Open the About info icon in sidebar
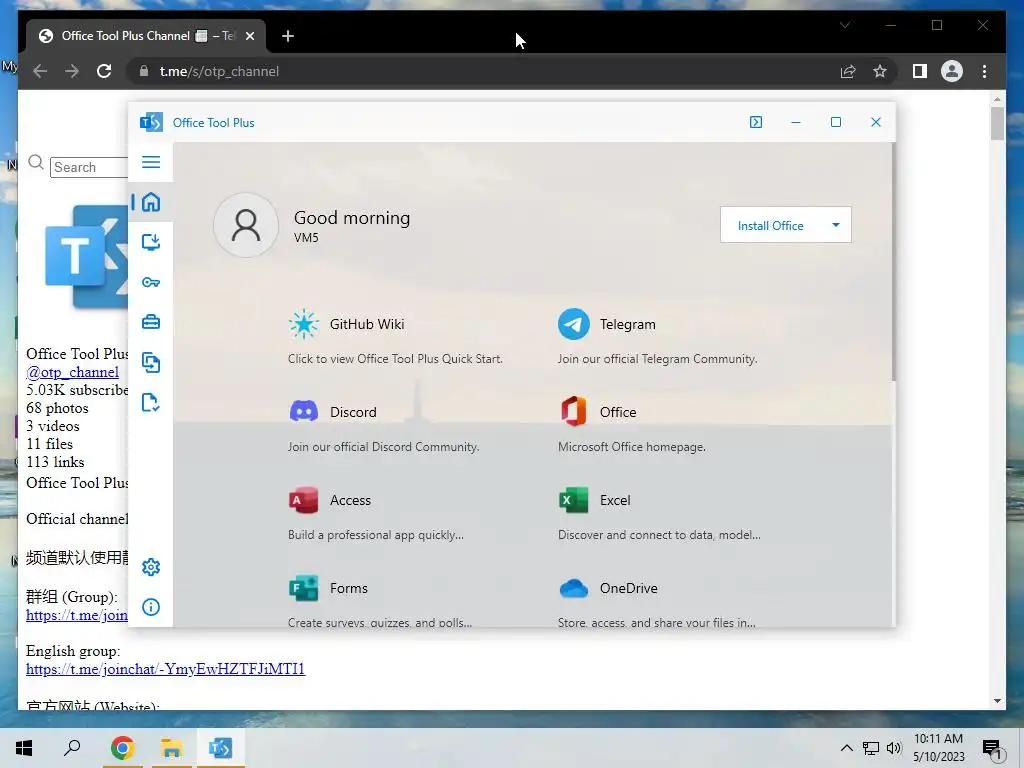This screenshot has height=768, width=1024. tap(151, 607)
